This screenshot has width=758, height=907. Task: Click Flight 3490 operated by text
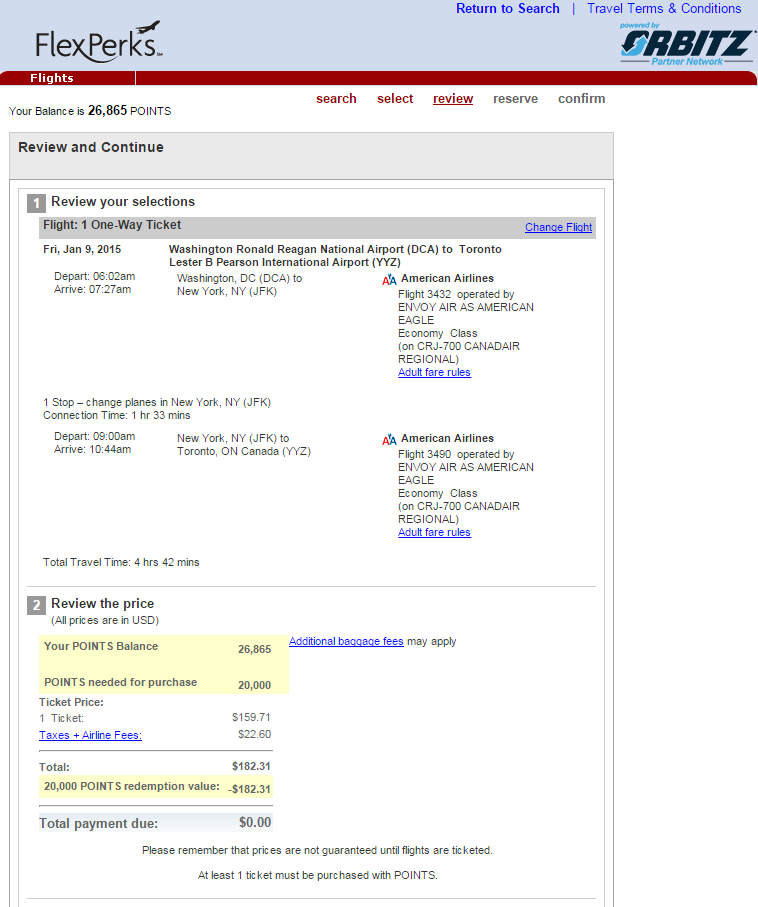456,455
